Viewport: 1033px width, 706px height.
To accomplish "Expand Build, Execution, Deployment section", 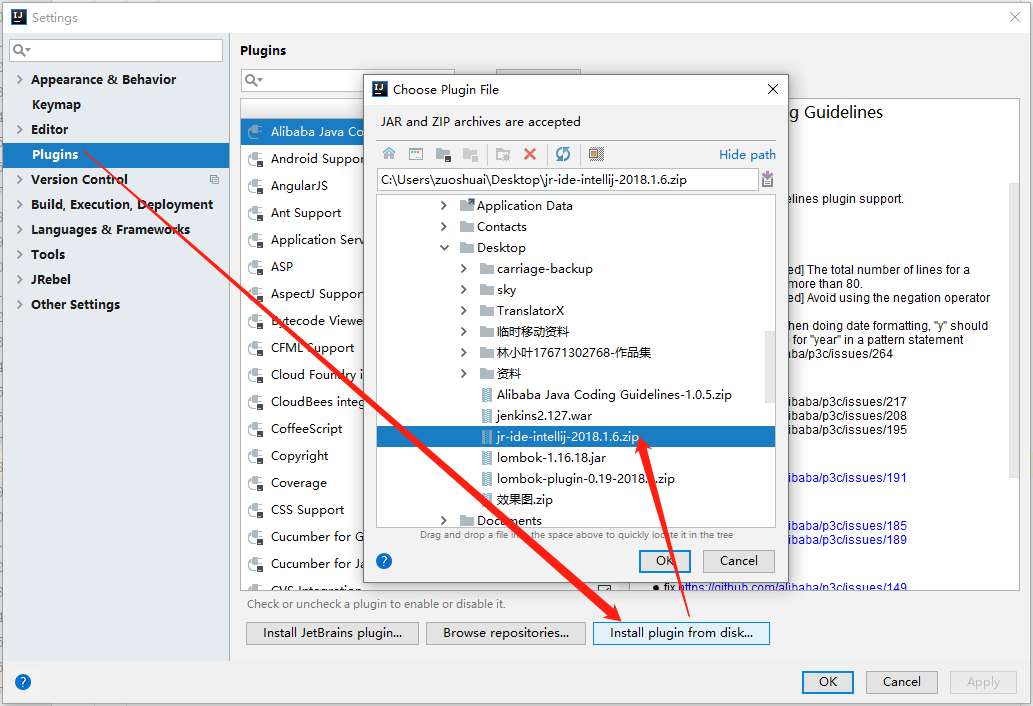I will pos(19,204).
